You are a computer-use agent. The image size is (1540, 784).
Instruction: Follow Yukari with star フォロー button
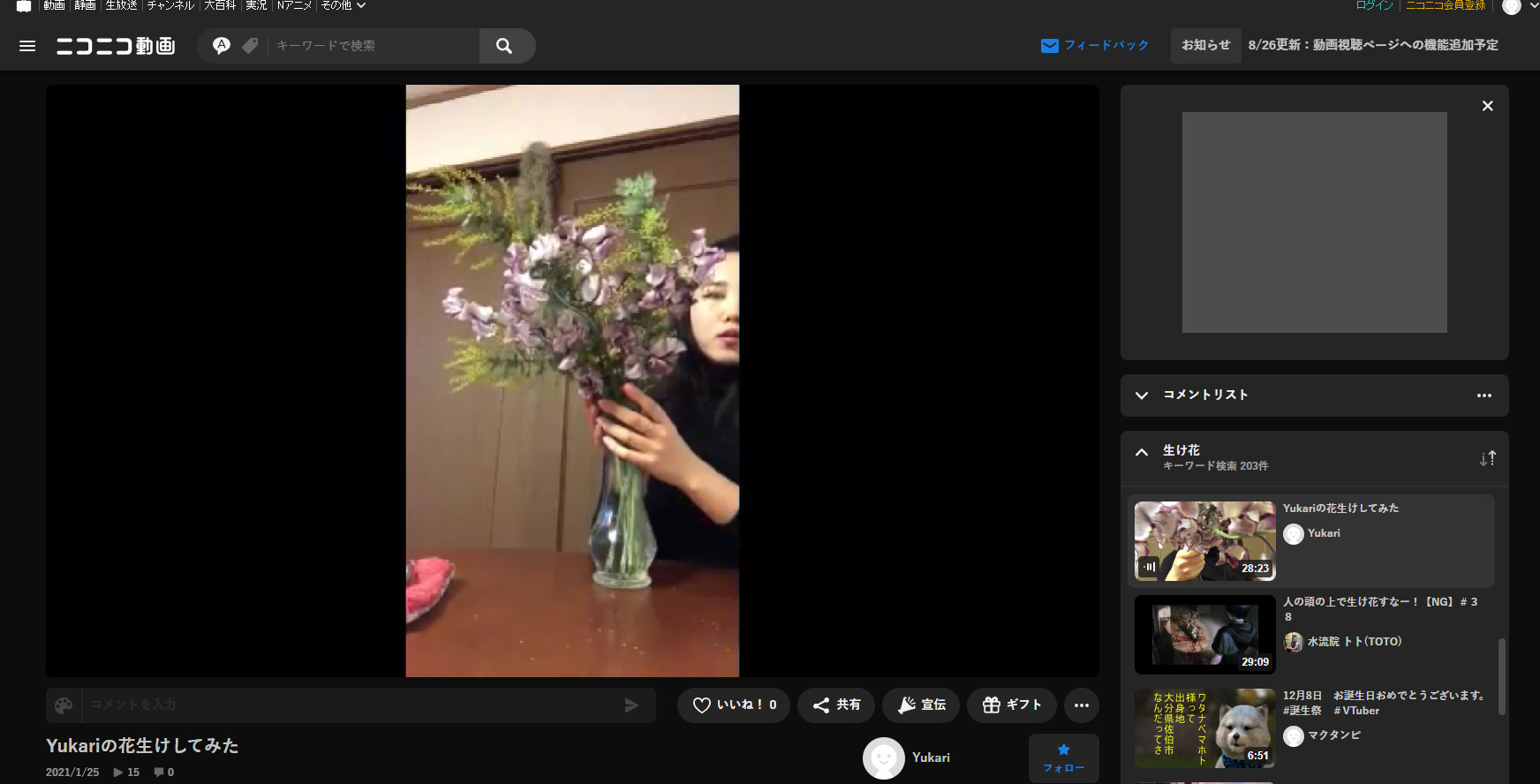pyautogui.click(x=1064, y=758)
